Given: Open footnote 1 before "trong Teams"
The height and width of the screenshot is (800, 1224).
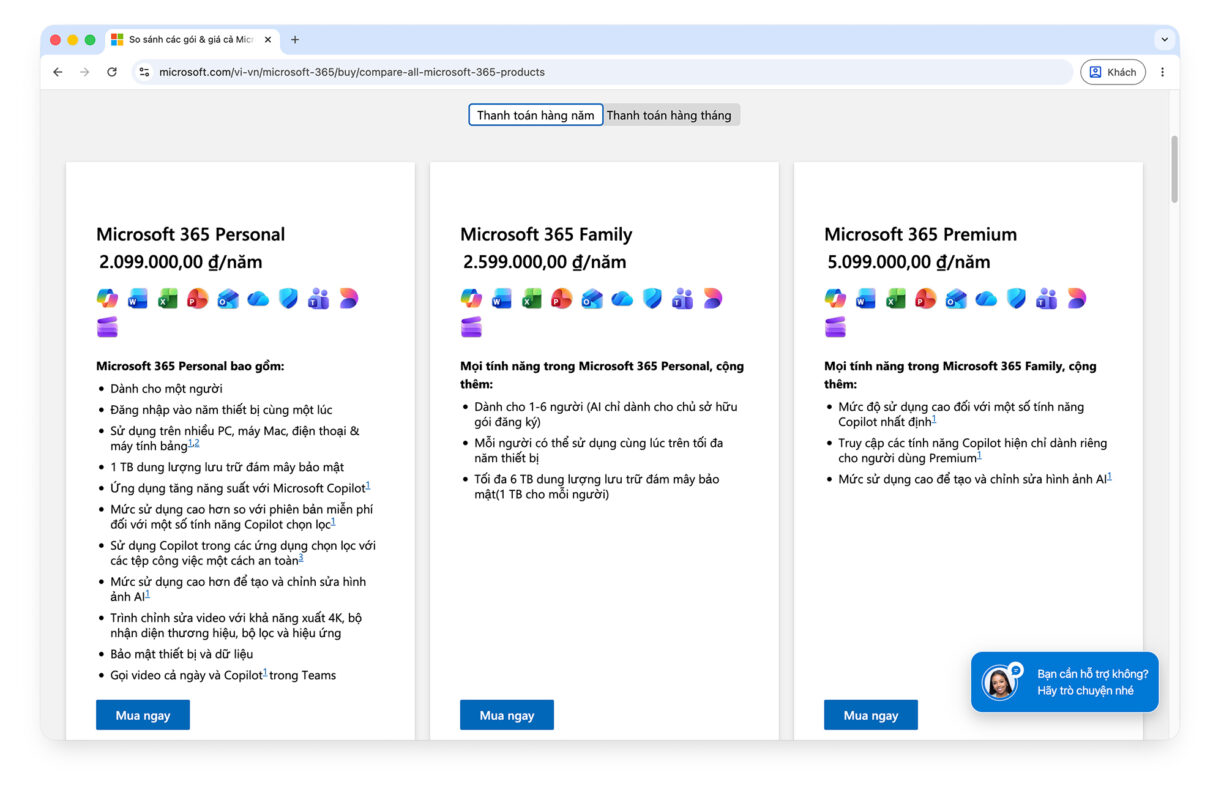Looking at the screenshot, I should click(x=265, y=672).
